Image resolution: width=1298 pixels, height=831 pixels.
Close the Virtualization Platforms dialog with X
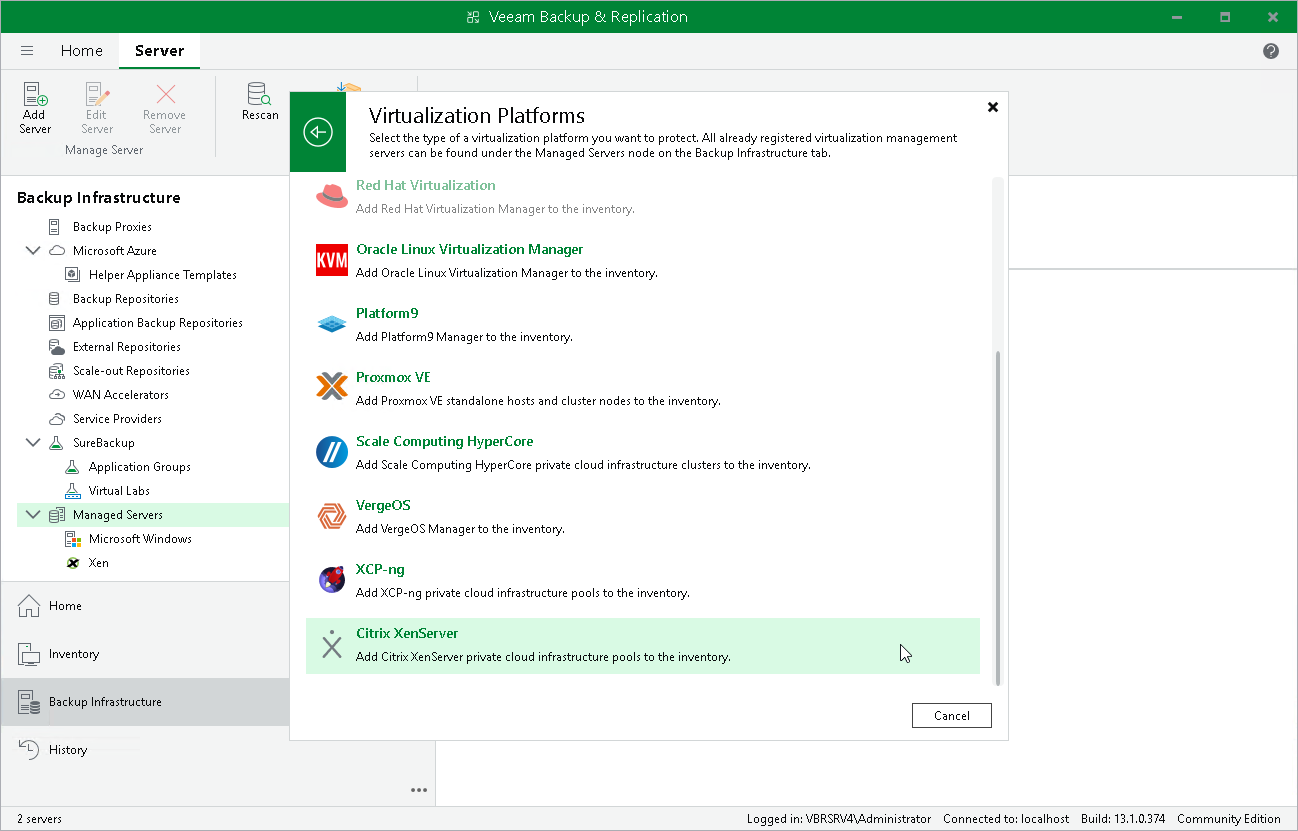pyautogui.click(x=993, y=107)
